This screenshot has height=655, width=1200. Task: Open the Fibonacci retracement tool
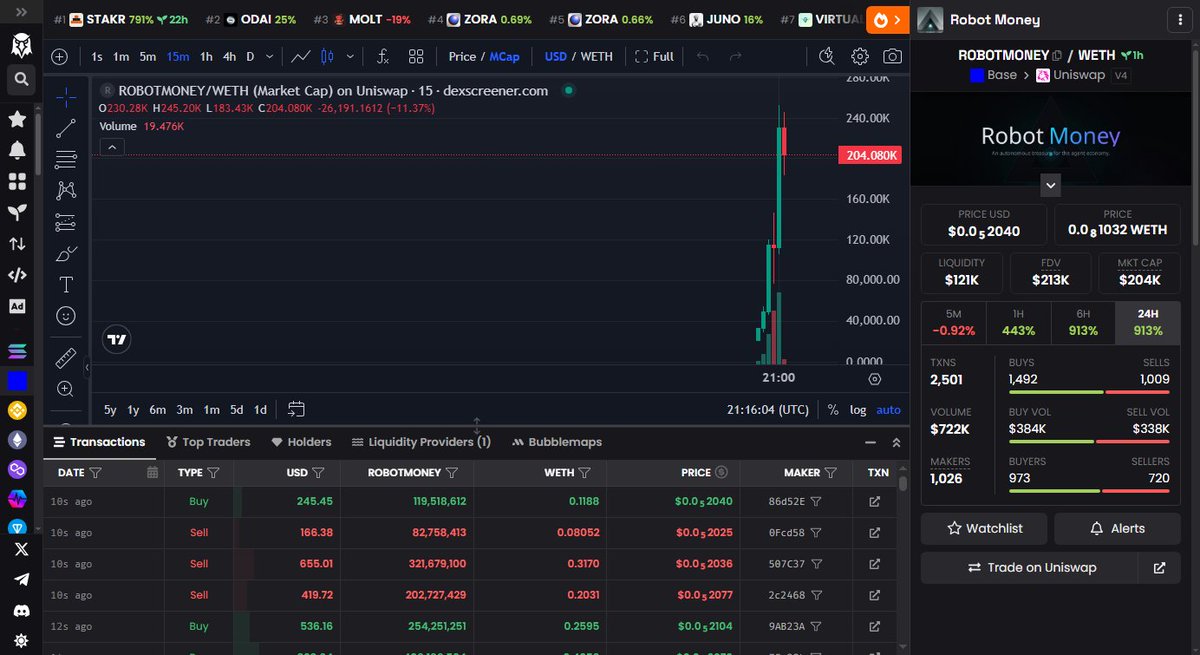[66, 159]
